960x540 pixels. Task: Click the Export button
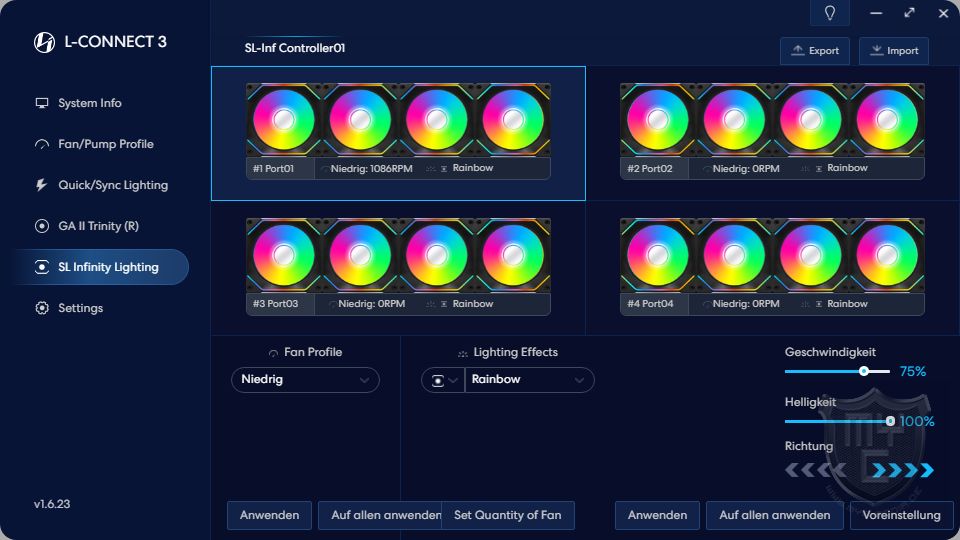pos(815,51)
